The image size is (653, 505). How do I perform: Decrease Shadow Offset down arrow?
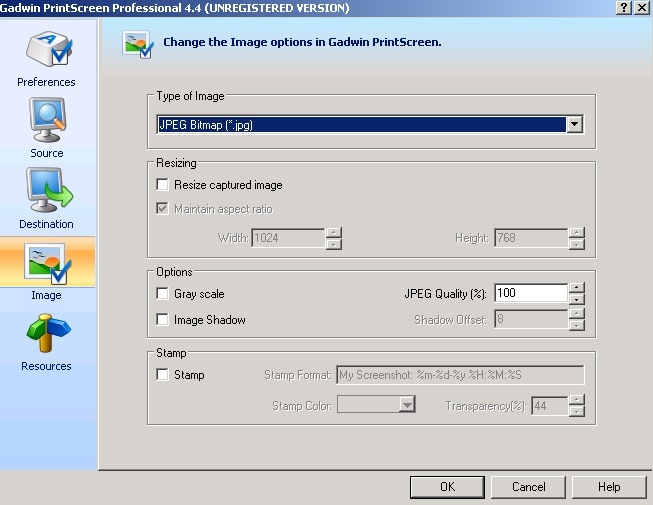pos(577,325)
